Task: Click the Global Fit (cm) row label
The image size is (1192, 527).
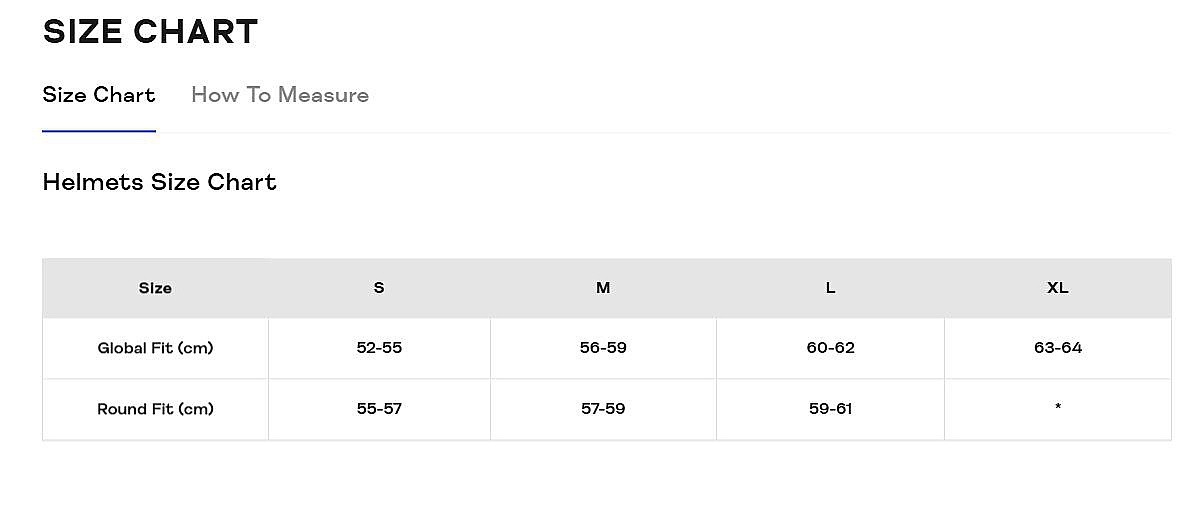Action: click(x=155, y=348)
